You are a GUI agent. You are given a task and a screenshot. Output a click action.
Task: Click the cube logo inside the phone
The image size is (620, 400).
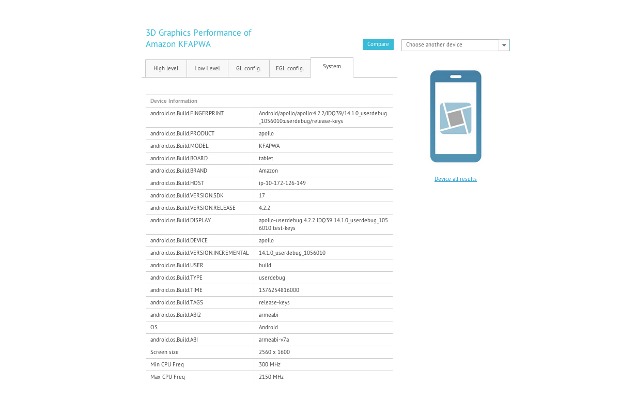(456, 118)
